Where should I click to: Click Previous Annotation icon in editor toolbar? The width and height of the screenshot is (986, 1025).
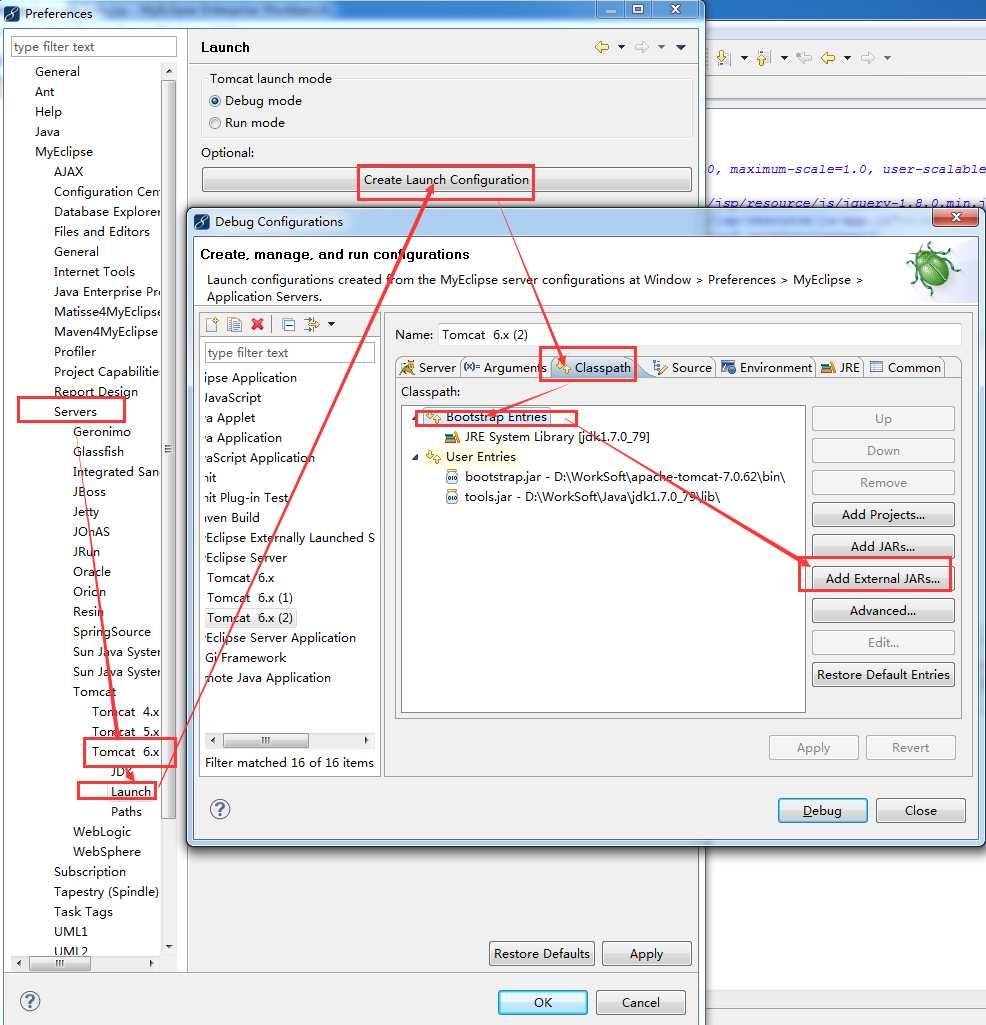[x=763, y=58]
